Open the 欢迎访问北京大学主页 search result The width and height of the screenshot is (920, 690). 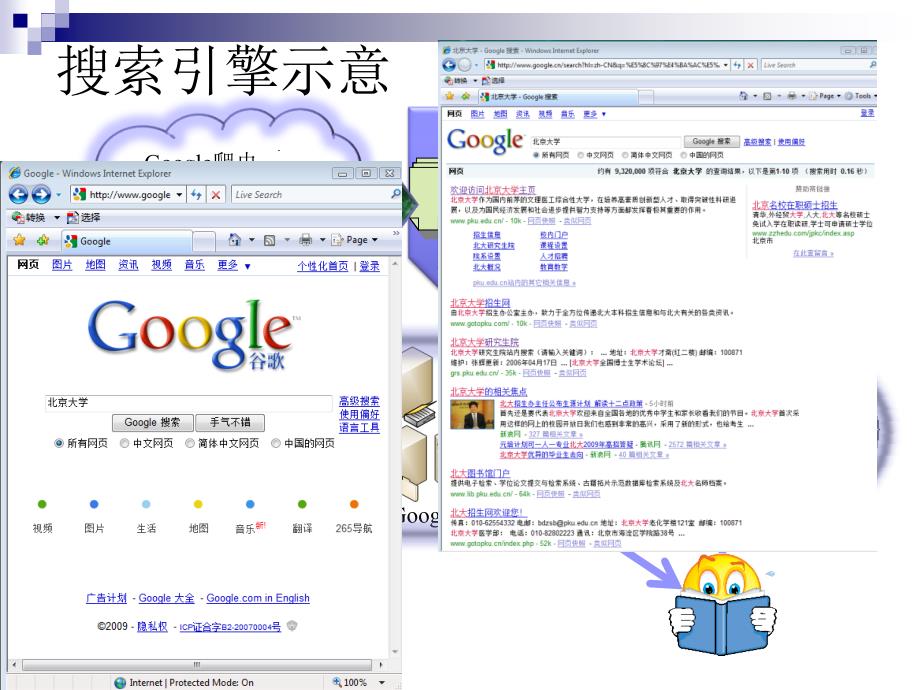pyautogui.click(x=493, y=190)
